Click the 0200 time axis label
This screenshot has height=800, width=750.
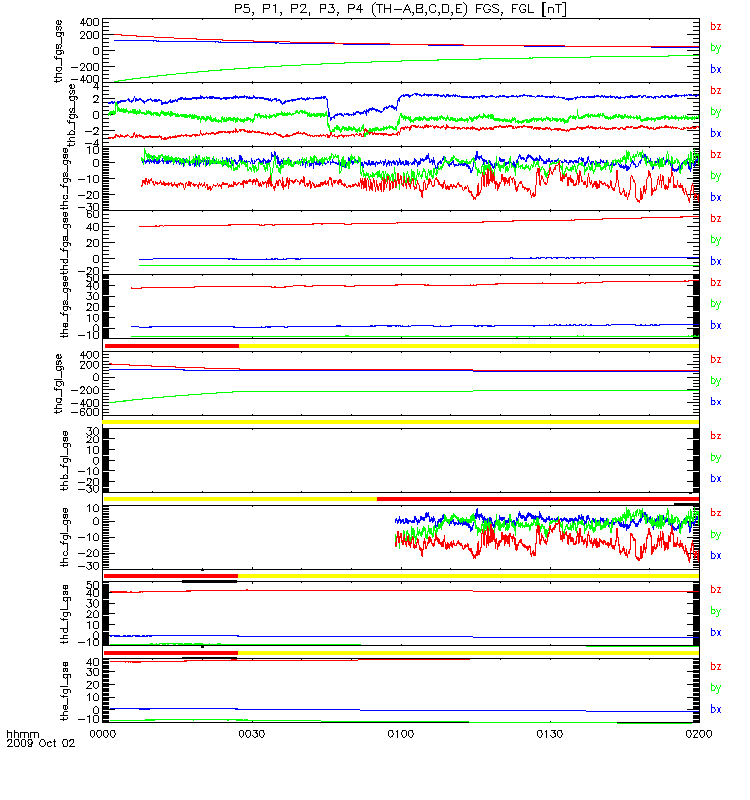tap(699, 734)
